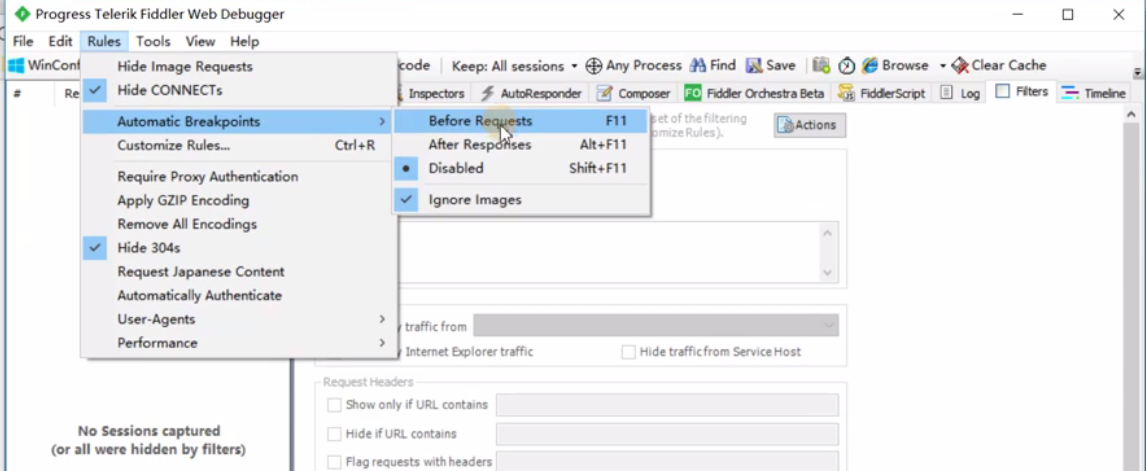The height and width of the screenshot is (471, 1146).
Task: Click the Any Process crosshair icon
Action: point(593,66)
